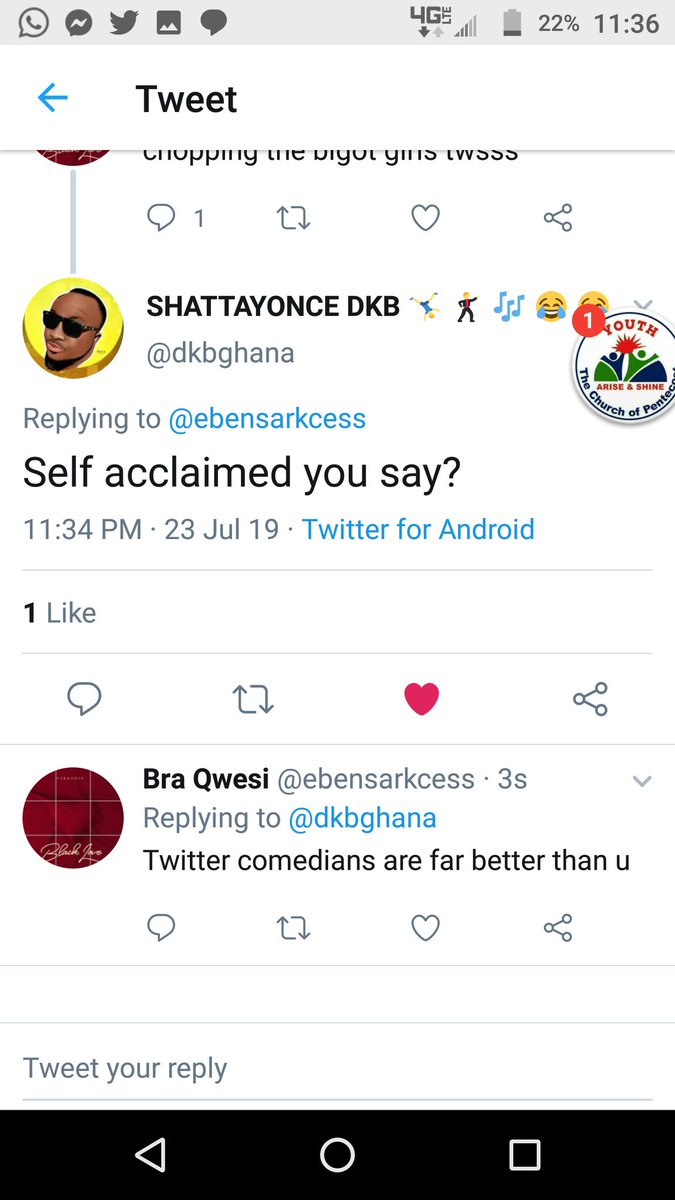Open the @ebensarkcess mention link

pos(267,418)
